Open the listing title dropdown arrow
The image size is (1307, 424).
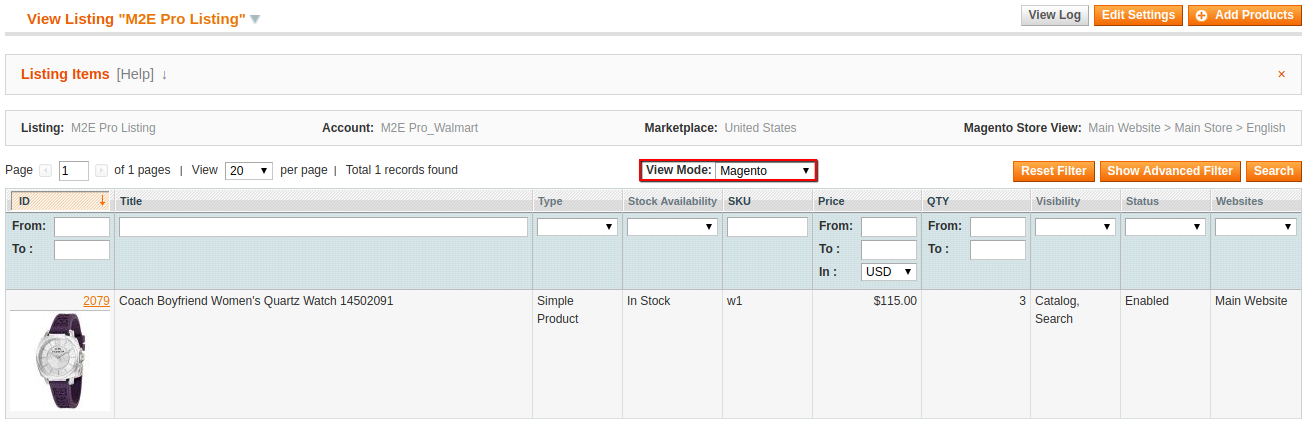[255, 19]
